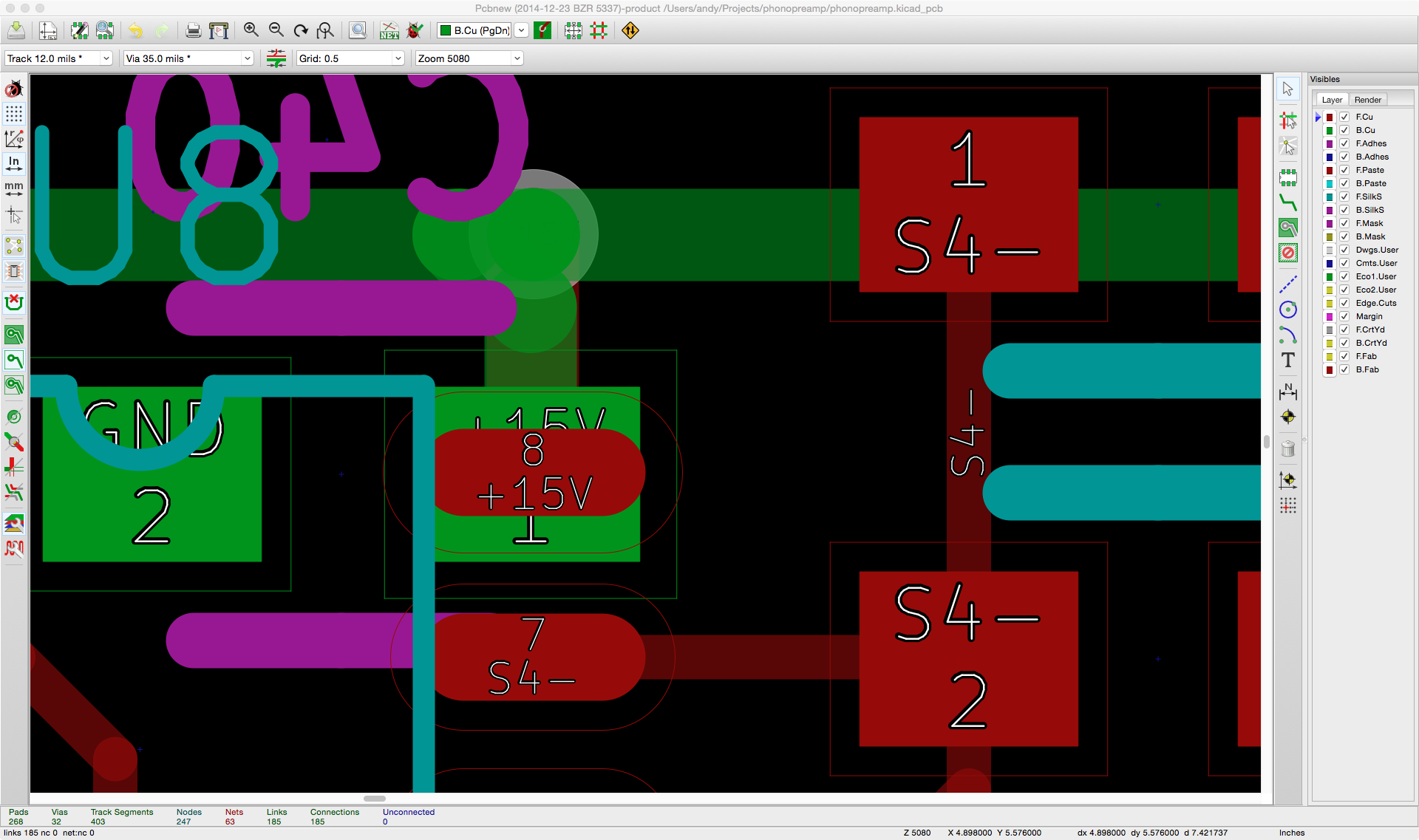Toggle F.SilkS layer visibility checkbox
This screenshot has width=1419, height=840.
tap(1344, 197)
